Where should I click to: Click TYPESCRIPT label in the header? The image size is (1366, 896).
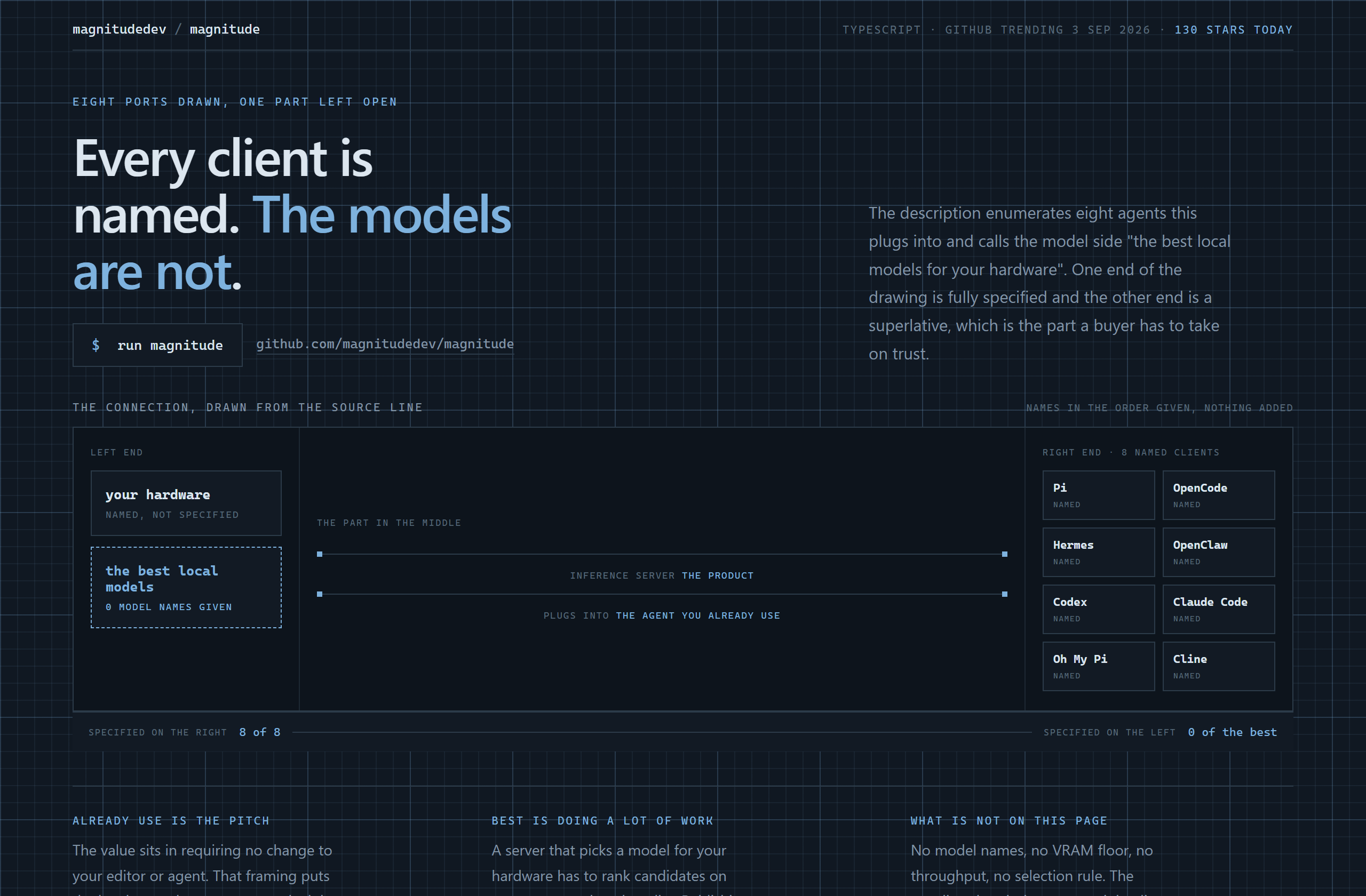(881, 30)
